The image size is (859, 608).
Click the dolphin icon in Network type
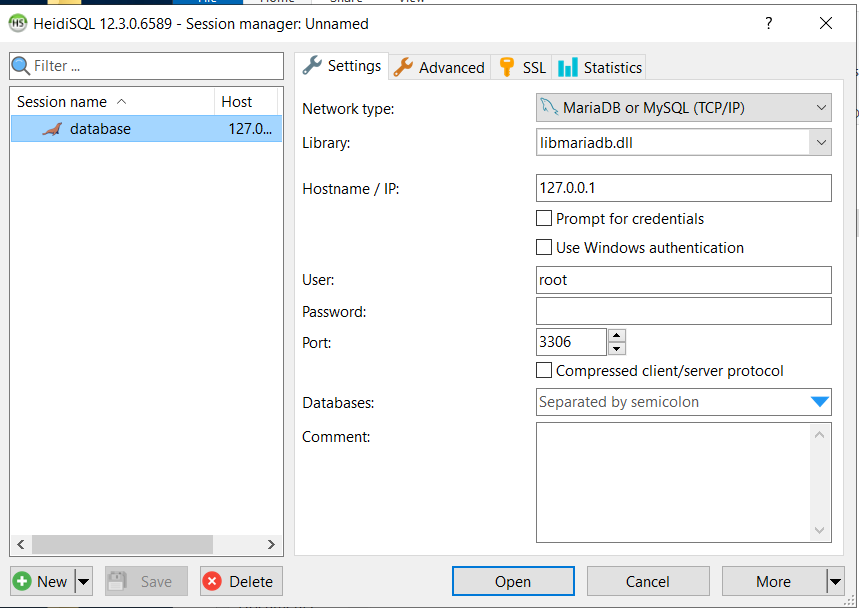[549, 106]
